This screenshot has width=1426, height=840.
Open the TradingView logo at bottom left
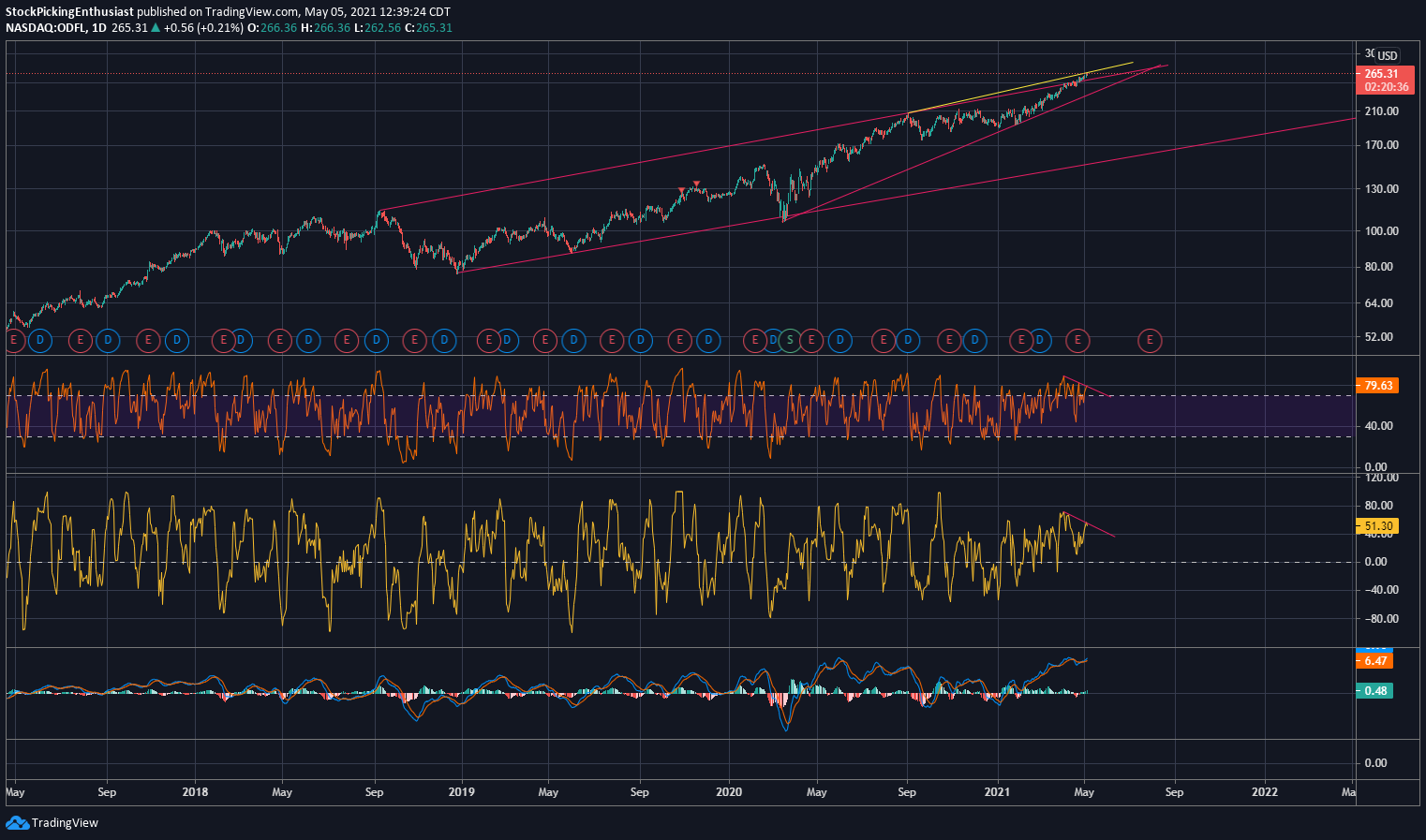pos(52,822)
